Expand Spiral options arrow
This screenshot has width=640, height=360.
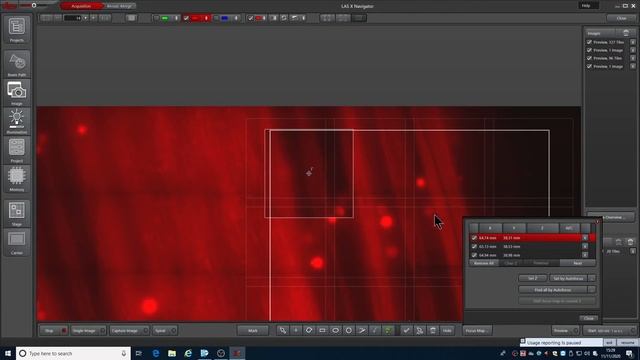tap(173, 330)
